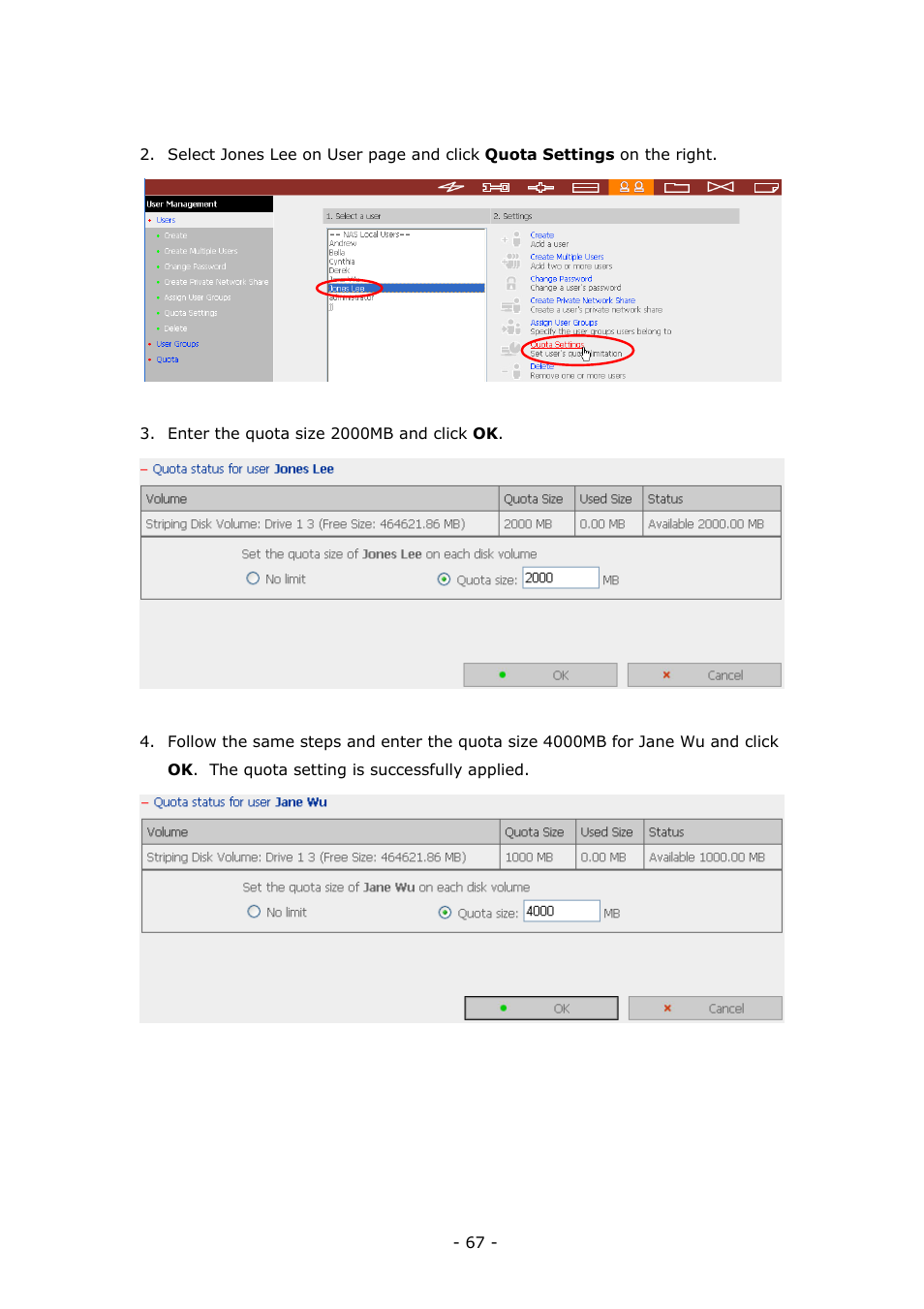
Task: Click Change Password link in Settings panel
Action: click(561, 279)
